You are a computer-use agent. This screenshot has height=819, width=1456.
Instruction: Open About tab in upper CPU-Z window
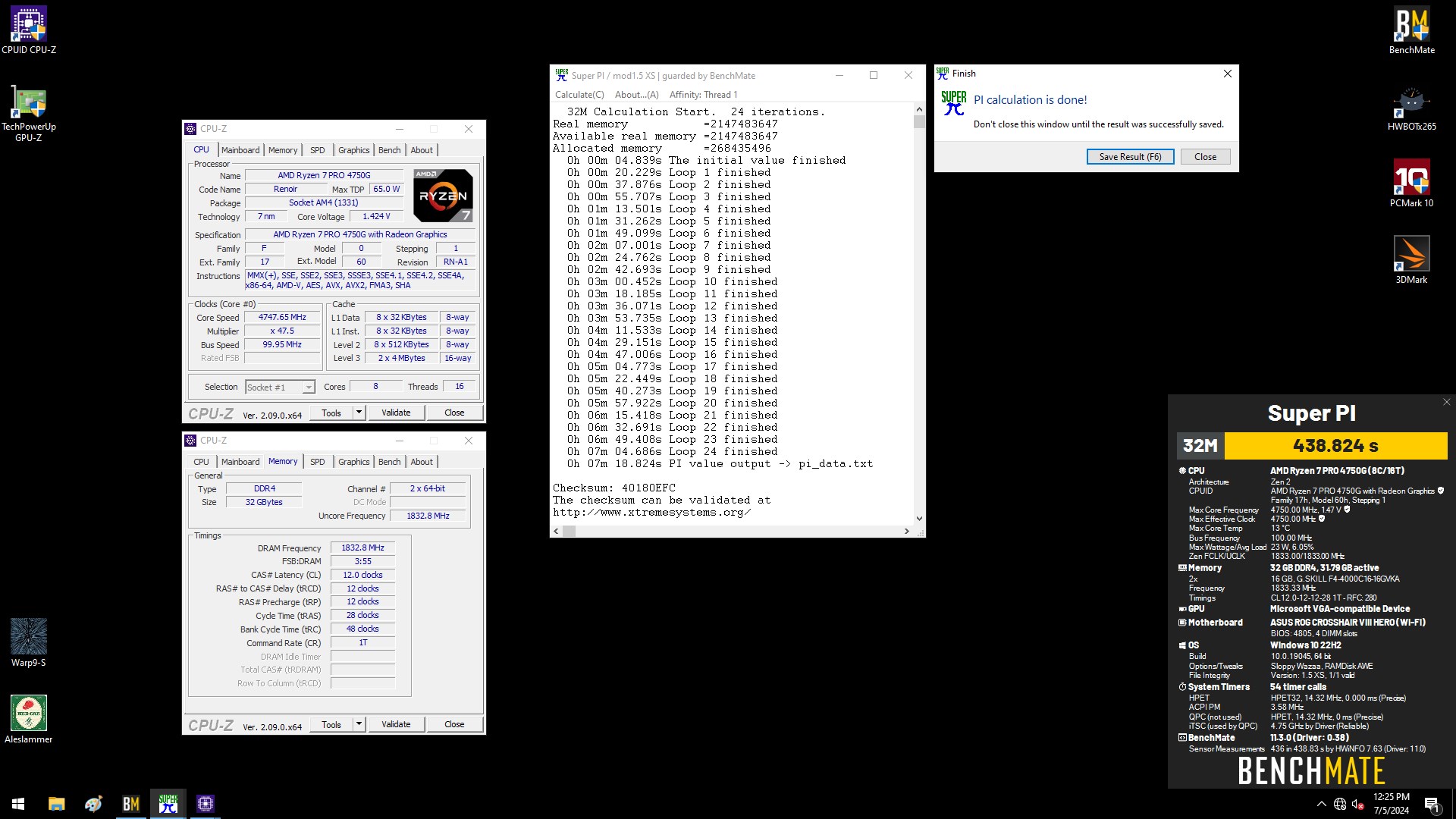tap(422, 150)
